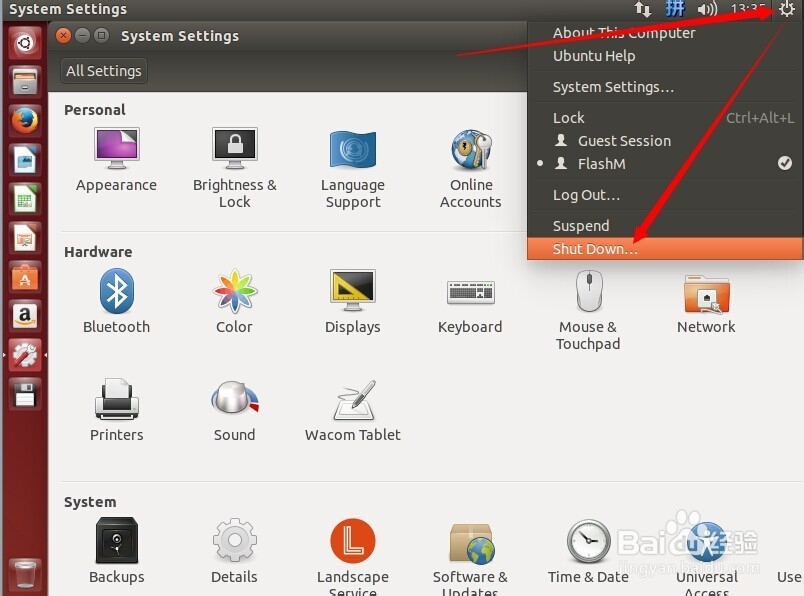
Task: Open input method indicator in panel
Action: tap(675, 9)
